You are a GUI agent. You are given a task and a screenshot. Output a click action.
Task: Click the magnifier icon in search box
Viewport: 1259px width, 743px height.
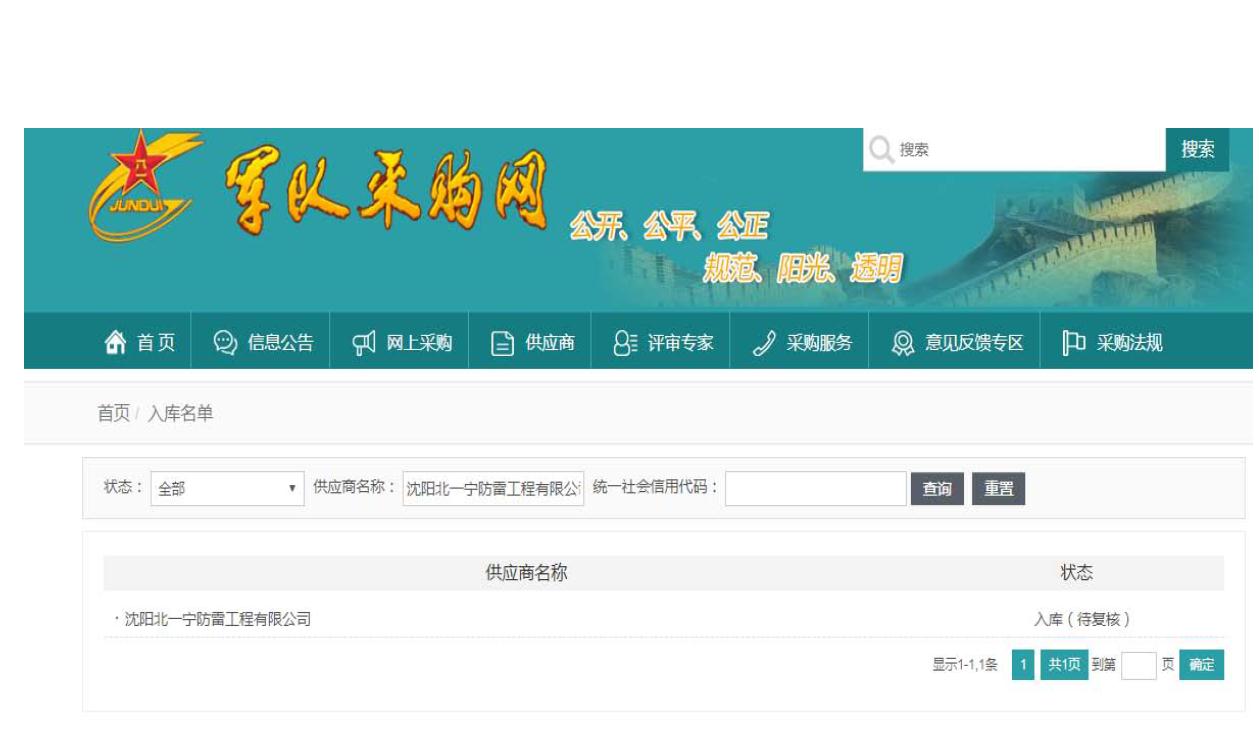pos(880,150)
